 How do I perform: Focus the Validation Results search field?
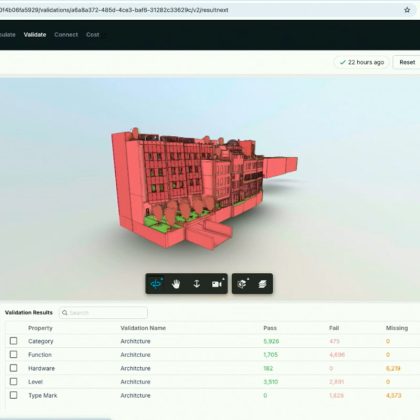[103, 313]
